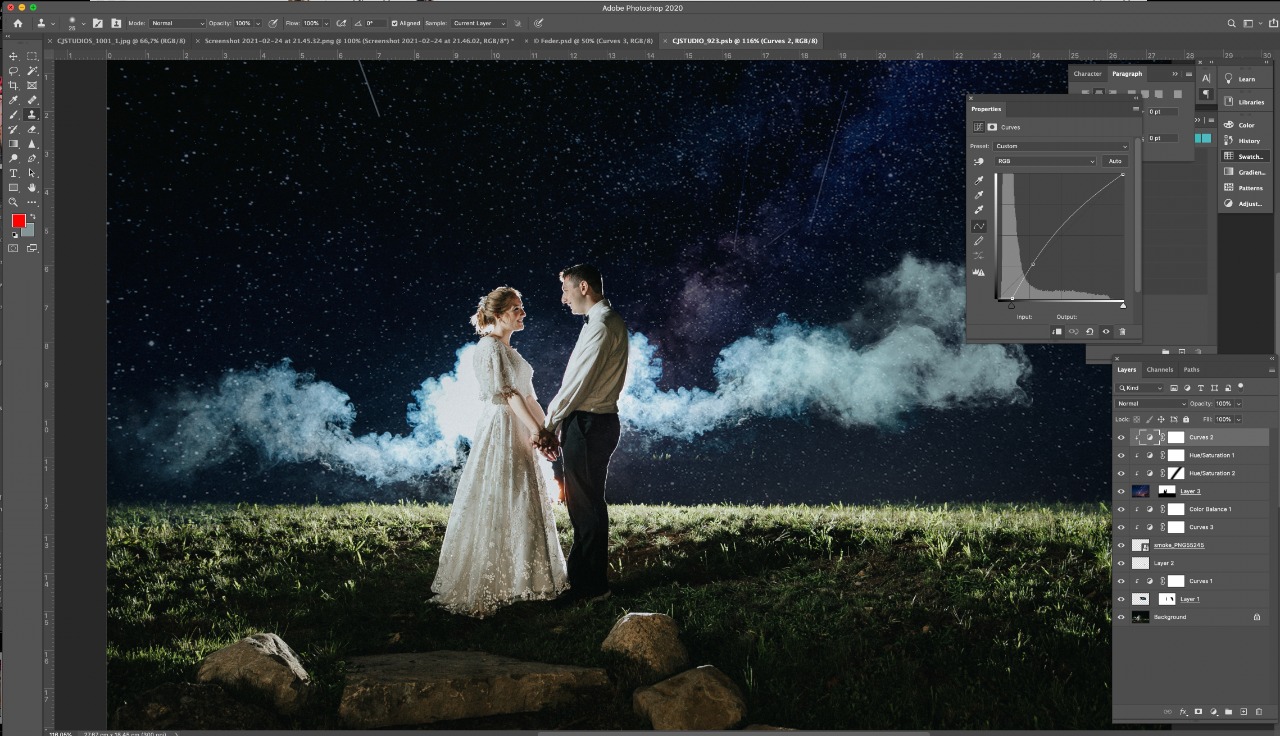Open the layer blend mode Normal dropdown
The image size is (1280, 736).
1152,404
